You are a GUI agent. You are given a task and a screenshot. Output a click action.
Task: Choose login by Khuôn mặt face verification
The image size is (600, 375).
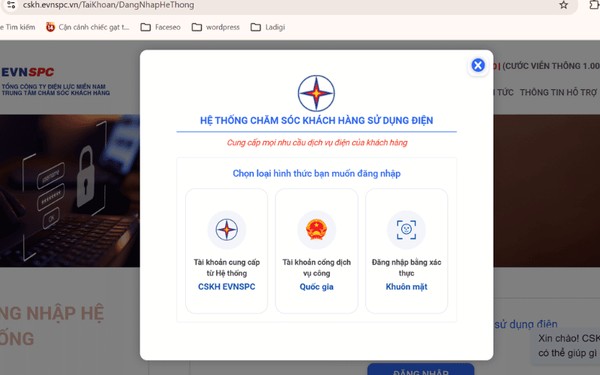(x=406, y=251)
